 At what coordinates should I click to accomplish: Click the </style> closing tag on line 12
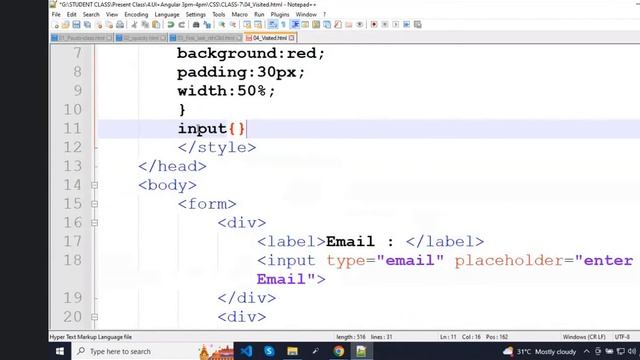point(217,147)
